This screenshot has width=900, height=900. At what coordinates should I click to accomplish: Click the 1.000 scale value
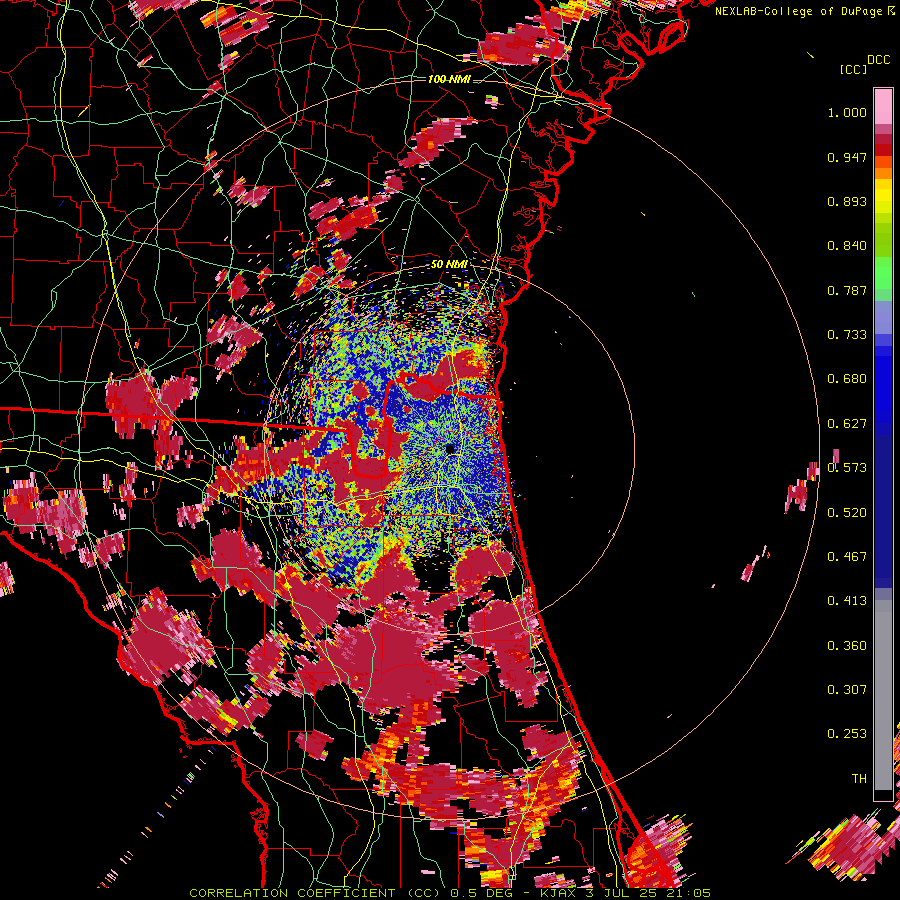click(847, 112)
